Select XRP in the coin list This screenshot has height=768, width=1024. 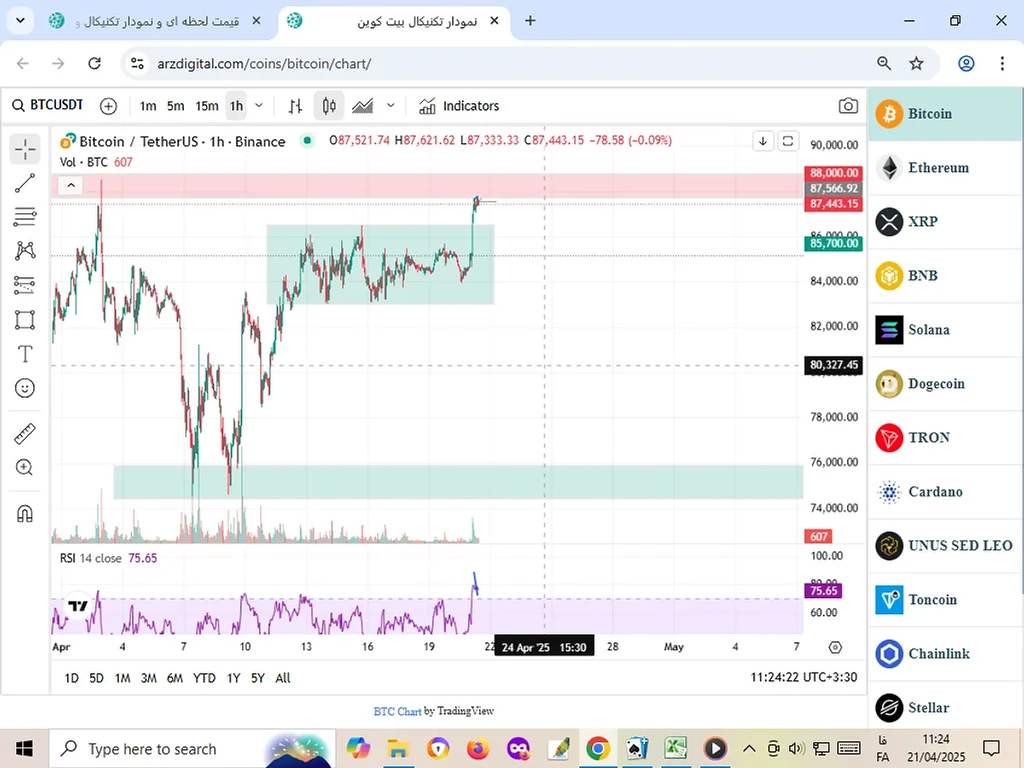tap(945, 222)
